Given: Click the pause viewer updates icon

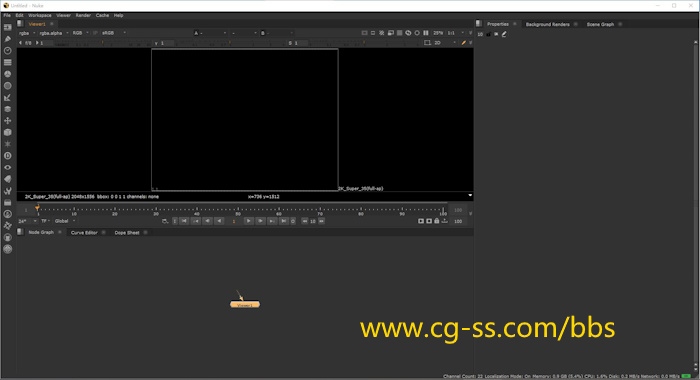Looking at the screenshot, I should [x=425, y=33].
